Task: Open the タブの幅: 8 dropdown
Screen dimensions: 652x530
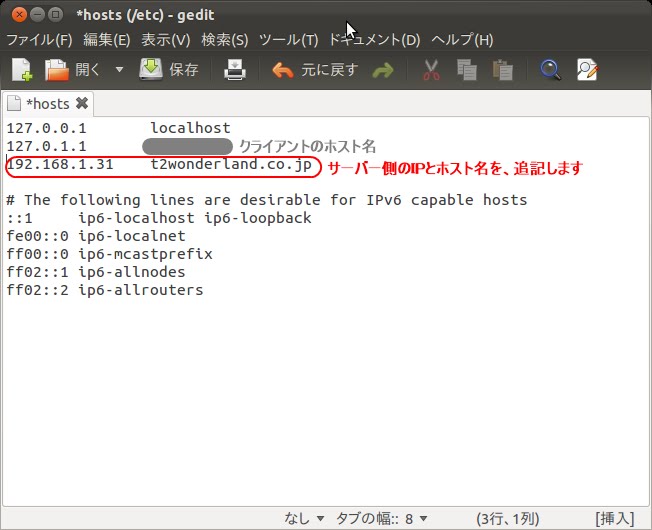Action: (x=381, y=518)
